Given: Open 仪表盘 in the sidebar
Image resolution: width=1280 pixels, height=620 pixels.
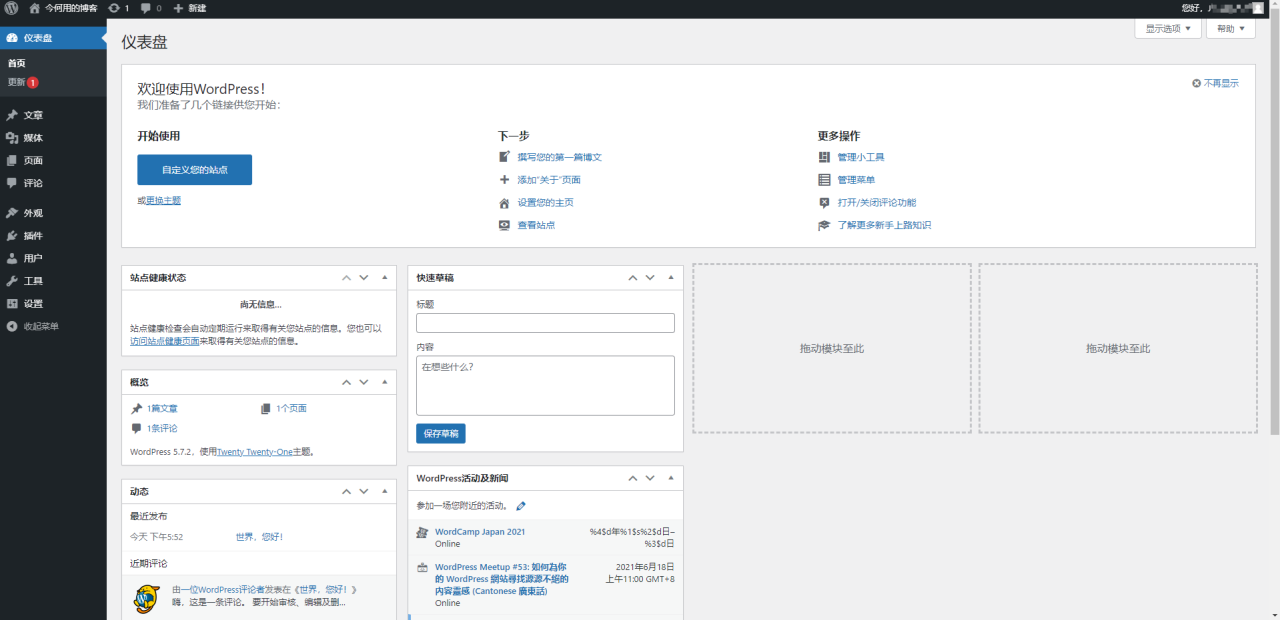Looking at the screenshot, I should click(53, 38).
